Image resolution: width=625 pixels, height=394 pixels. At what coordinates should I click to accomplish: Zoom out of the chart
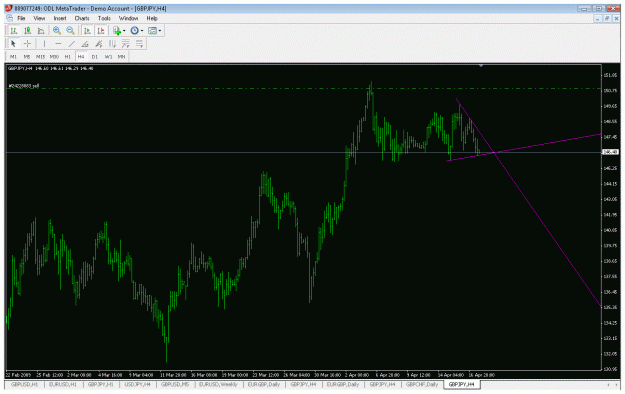click(71, 31)
